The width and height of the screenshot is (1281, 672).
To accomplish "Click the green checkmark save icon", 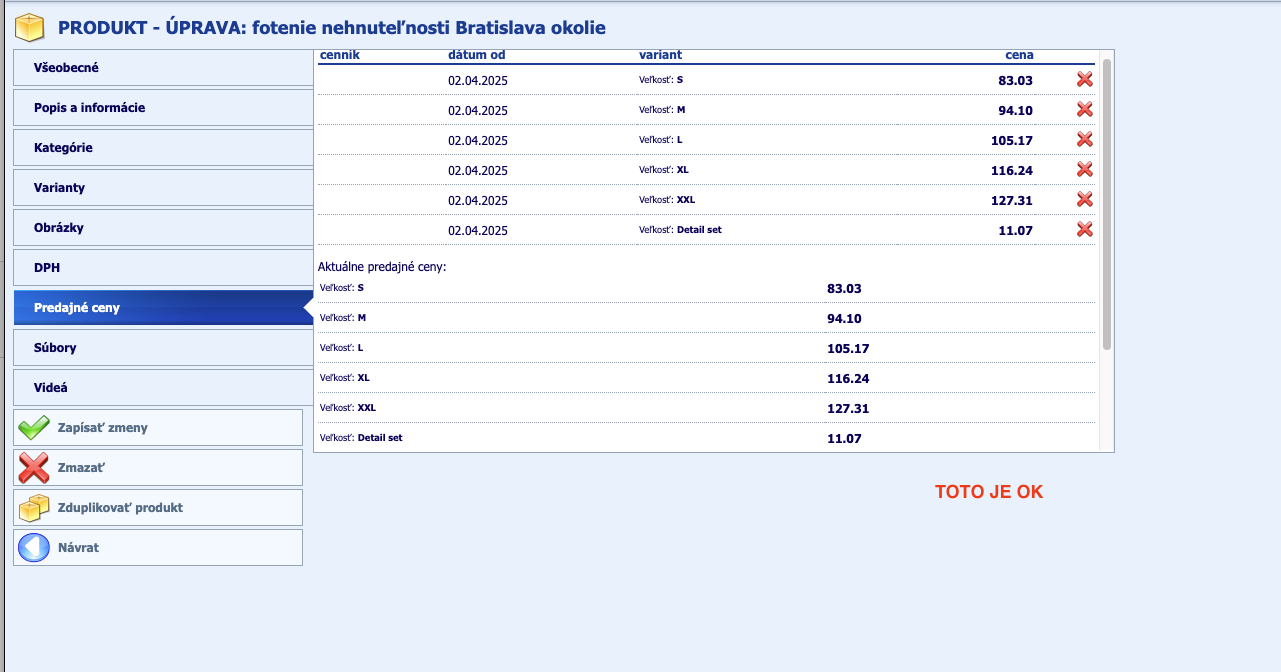I will click(x=34, y=428).
